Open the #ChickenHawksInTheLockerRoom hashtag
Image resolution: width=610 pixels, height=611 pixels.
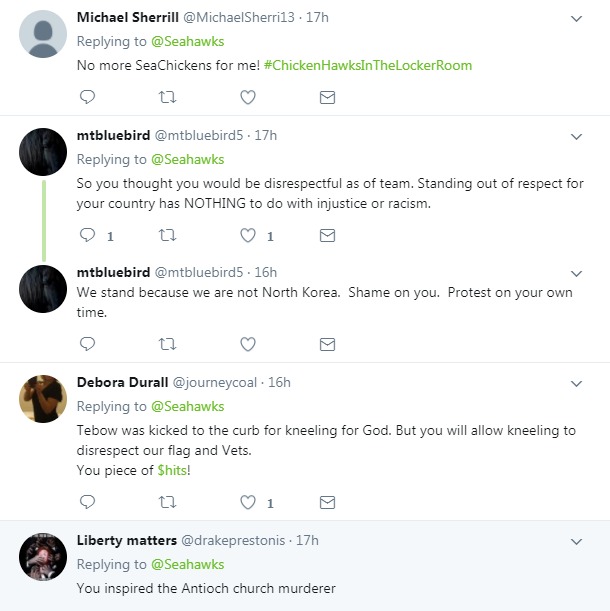tap(367, 65)
